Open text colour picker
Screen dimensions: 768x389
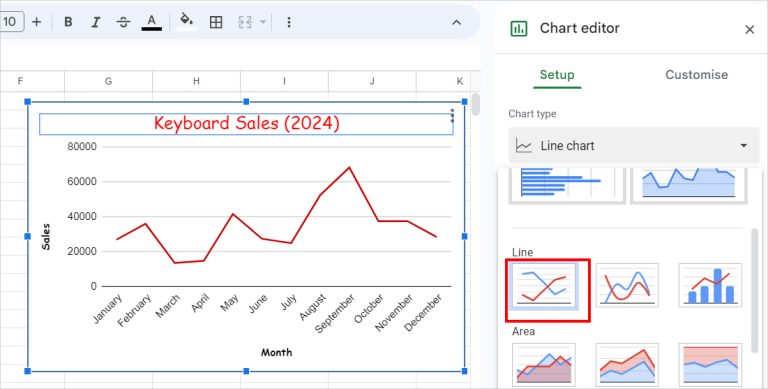151,22
